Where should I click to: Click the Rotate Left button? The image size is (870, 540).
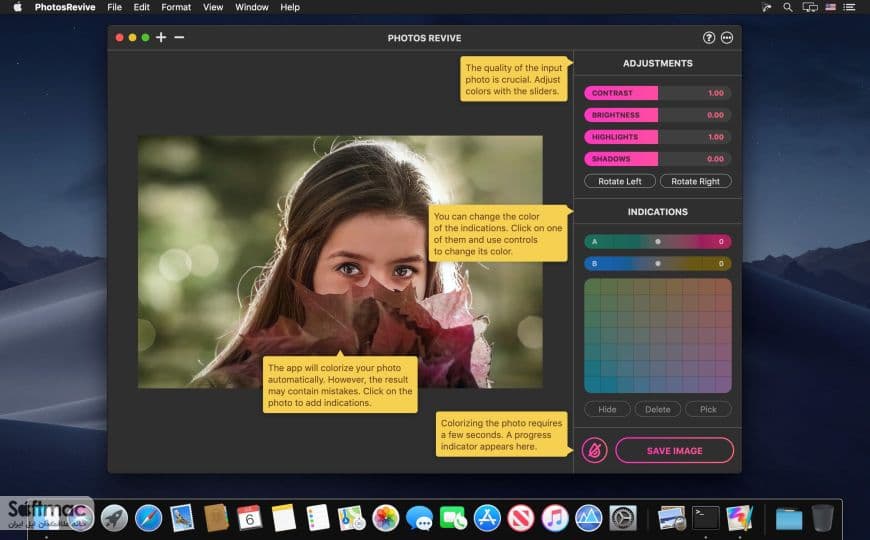coord(620,181)
